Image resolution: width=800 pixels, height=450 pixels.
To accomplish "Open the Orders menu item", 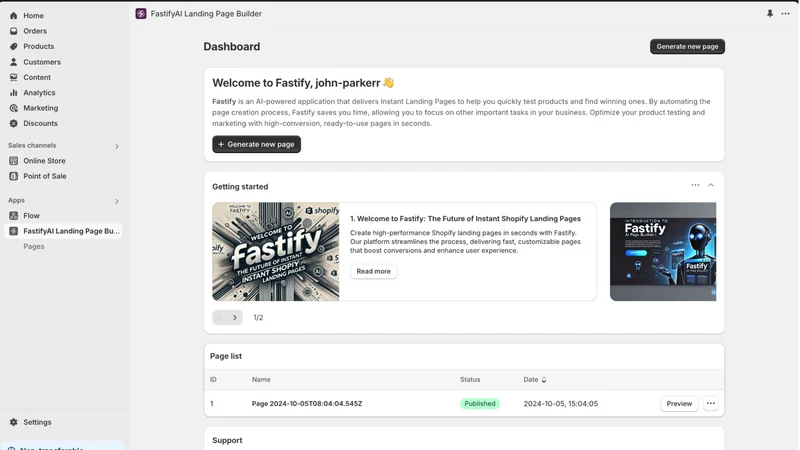I will click(35, 31).
